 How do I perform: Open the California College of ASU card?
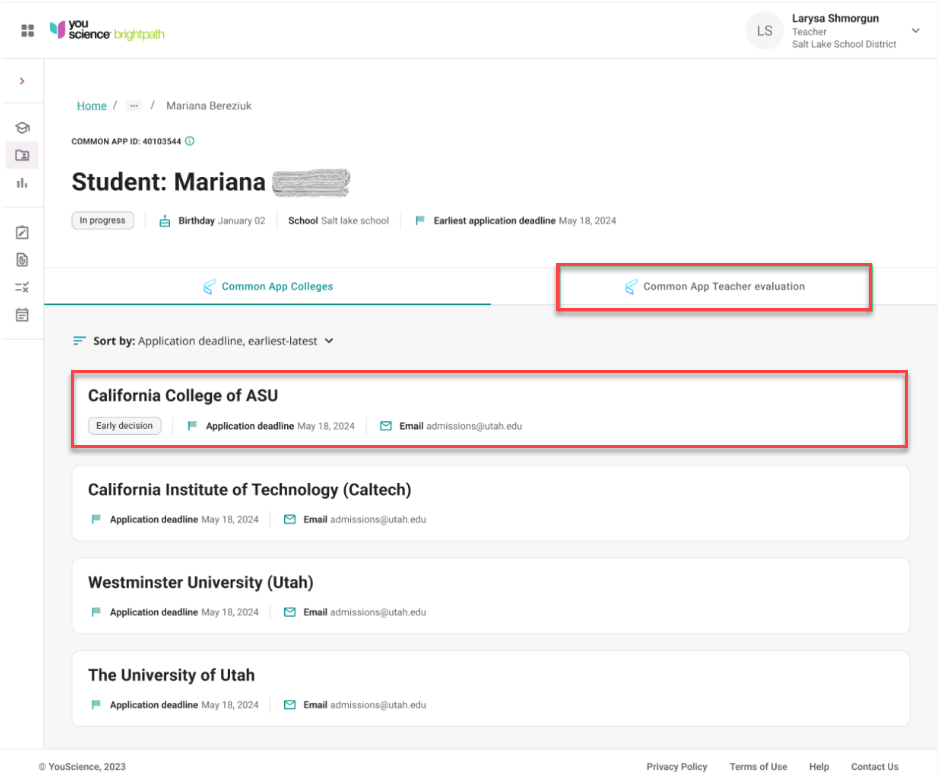[x=489, y=409]
